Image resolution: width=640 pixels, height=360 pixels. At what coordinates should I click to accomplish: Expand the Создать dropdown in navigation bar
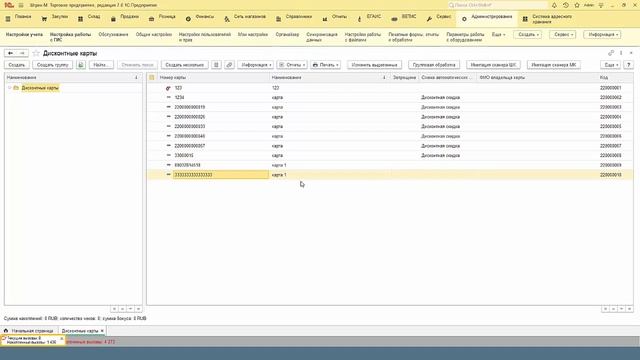[x=528, y=35]
